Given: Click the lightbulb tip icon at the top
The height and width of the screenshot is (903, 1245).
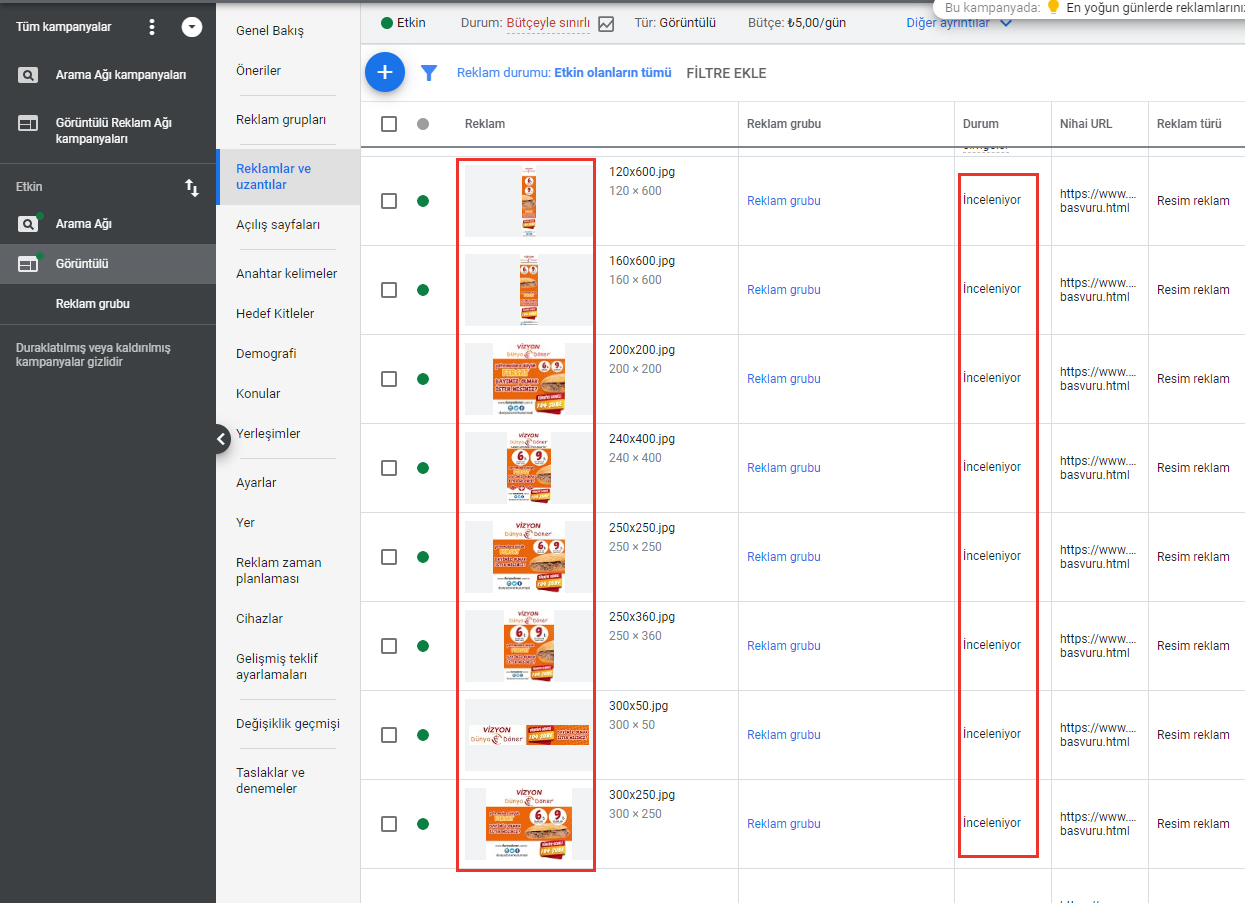Looking at the screenshot, I should coord(1052,7).
